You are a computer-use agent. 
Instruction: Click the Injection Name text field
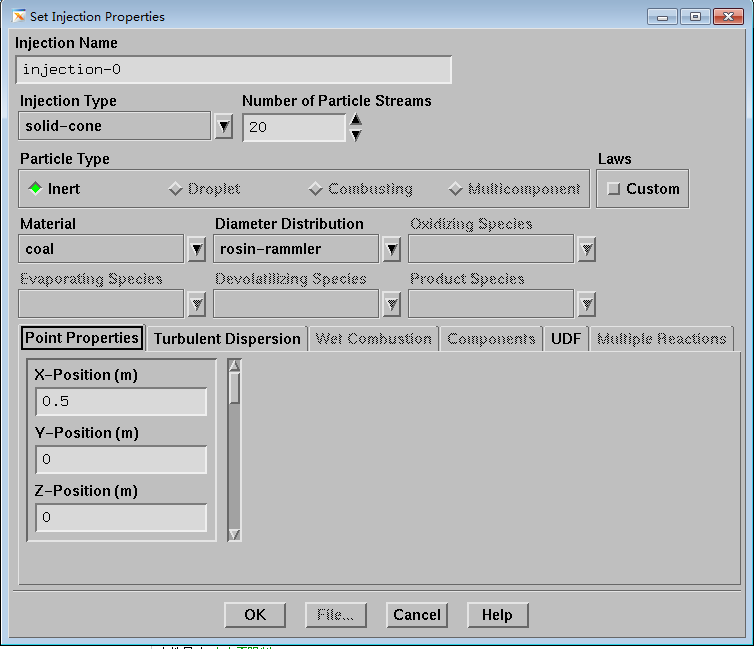click(x=234, y=70)
